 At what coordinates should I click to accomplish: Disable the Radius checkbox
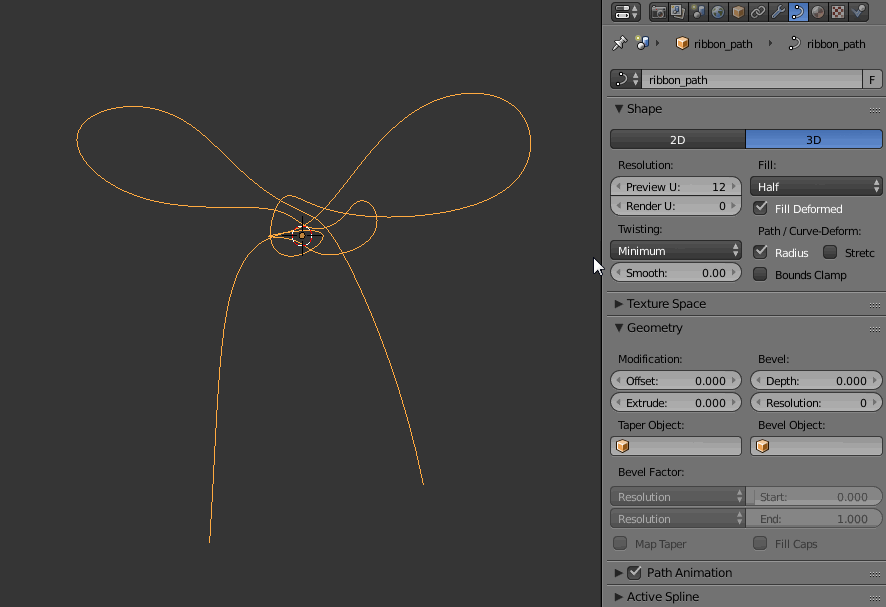tap(761, 252)
